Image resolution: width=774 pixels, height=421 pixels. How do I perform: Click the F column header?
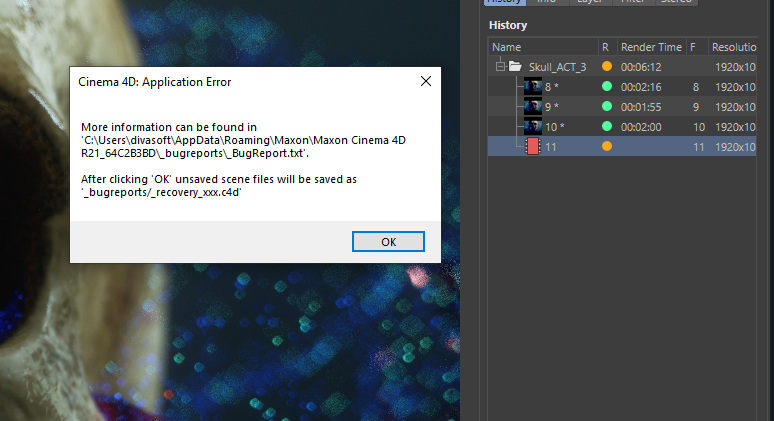tap(697, 47)
